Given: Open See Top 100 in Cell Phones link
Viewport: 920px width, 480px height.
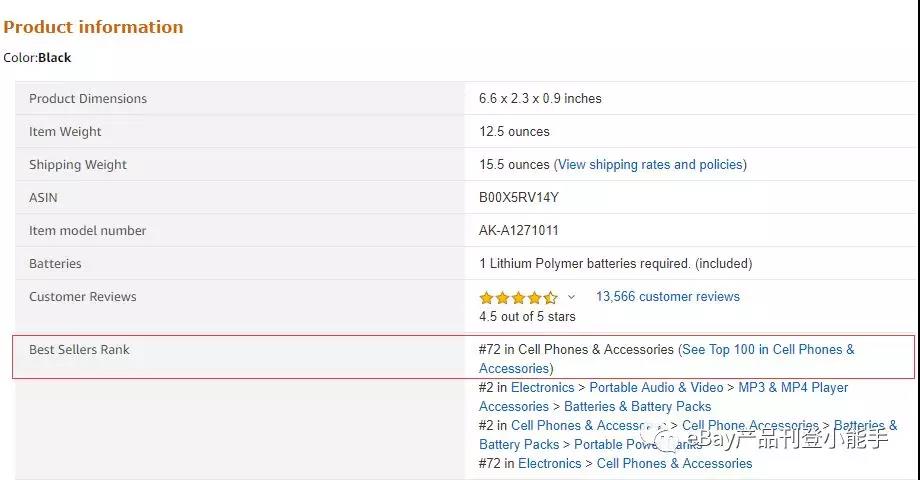Looking at the screenshot, I should [667, 359].
